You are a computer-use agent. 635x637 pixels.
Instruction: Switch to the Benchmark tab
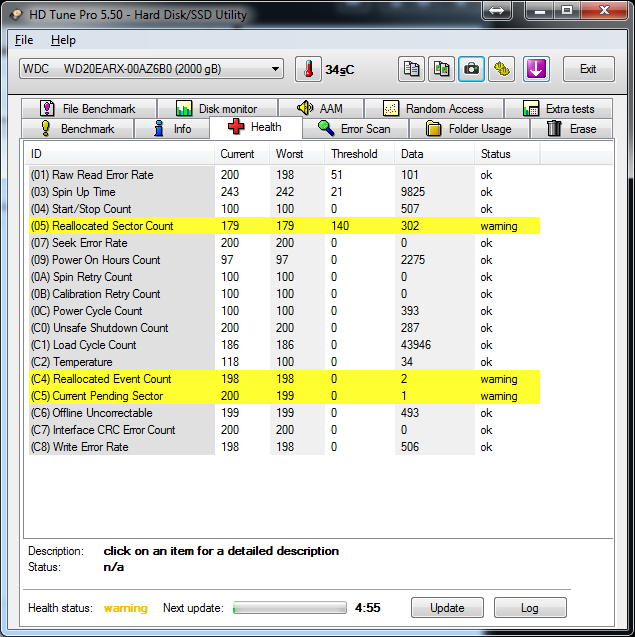(78, 129)
